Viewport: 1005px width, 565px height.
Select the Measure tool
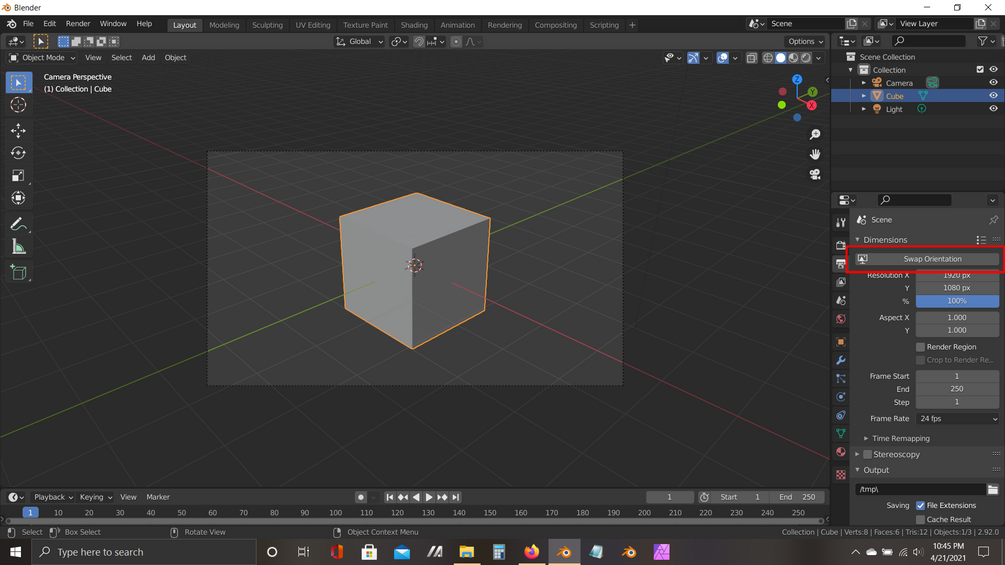(18, 247)
